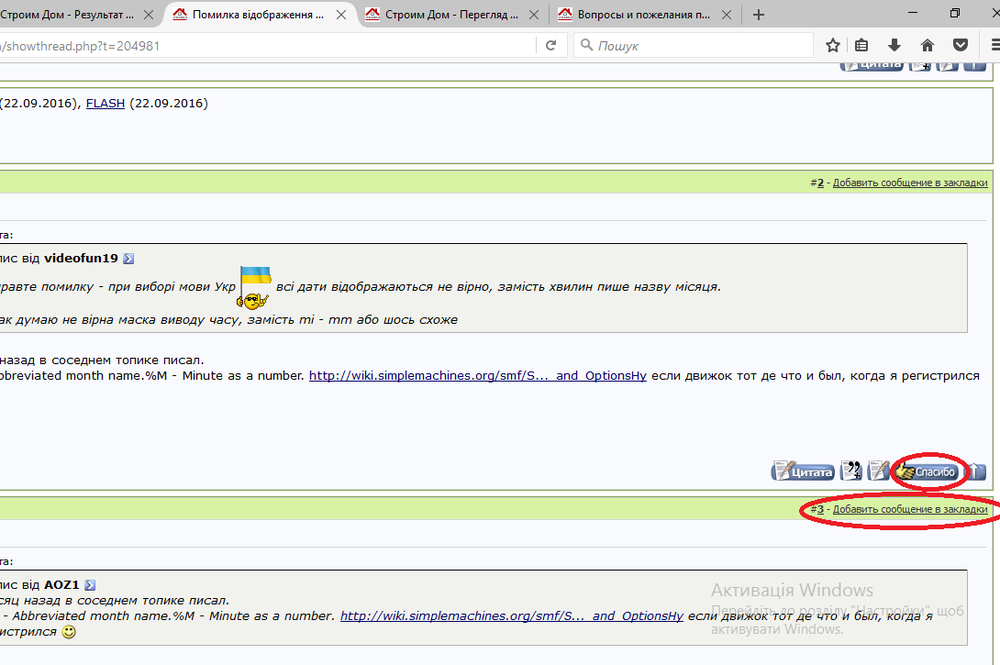
Task: Select the 'Помилка відображення' tab
Action: (258, 15)
